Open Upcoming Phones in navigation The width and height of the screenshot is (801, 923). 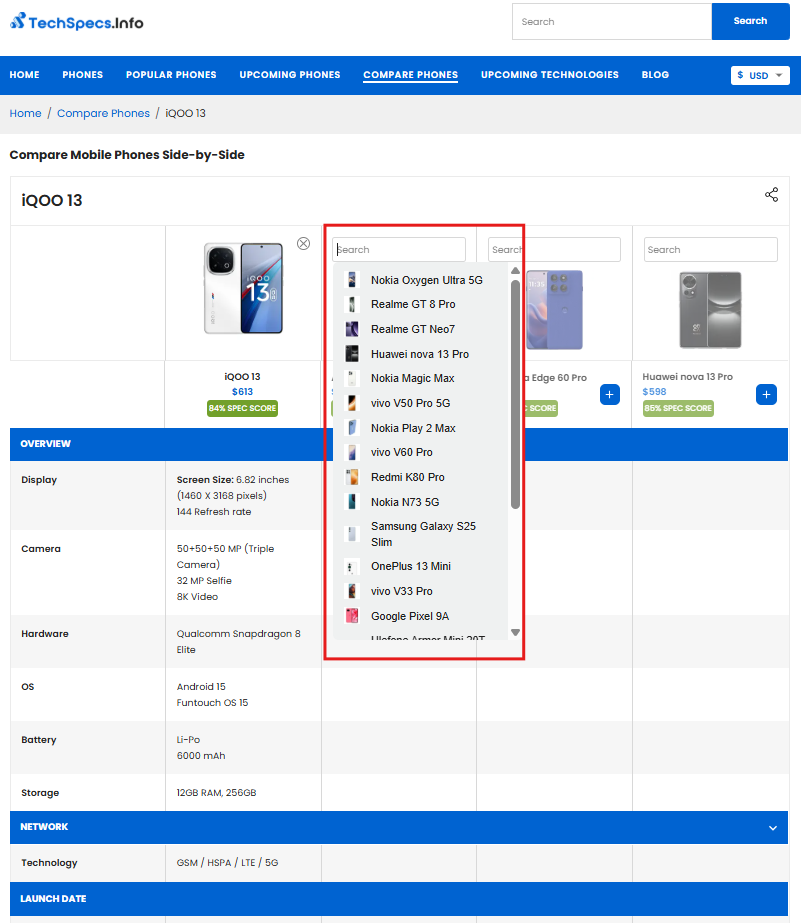pos(290,75)
